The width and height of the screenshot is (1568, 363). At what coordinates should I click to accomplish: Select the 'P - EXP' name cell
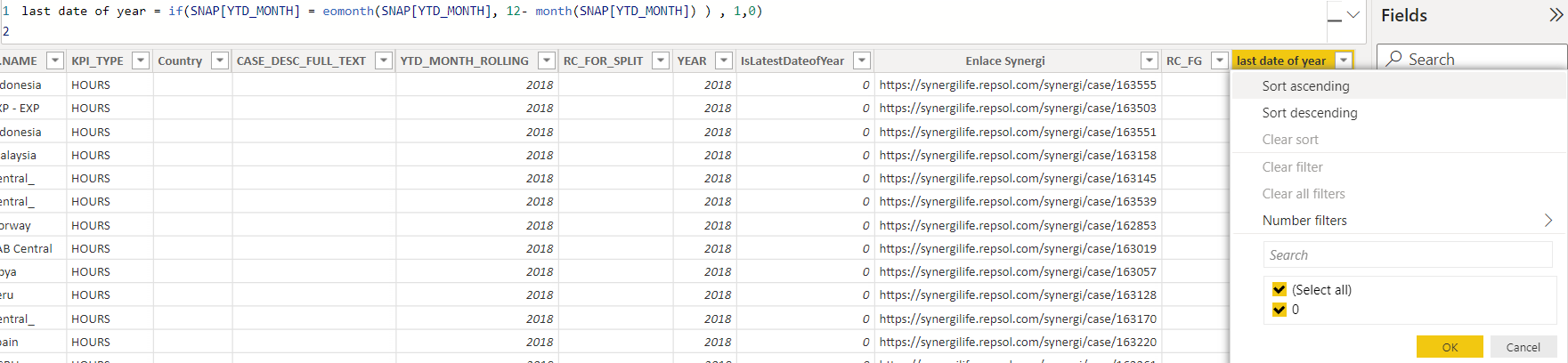pyautogui.click(x=32, y=108)
